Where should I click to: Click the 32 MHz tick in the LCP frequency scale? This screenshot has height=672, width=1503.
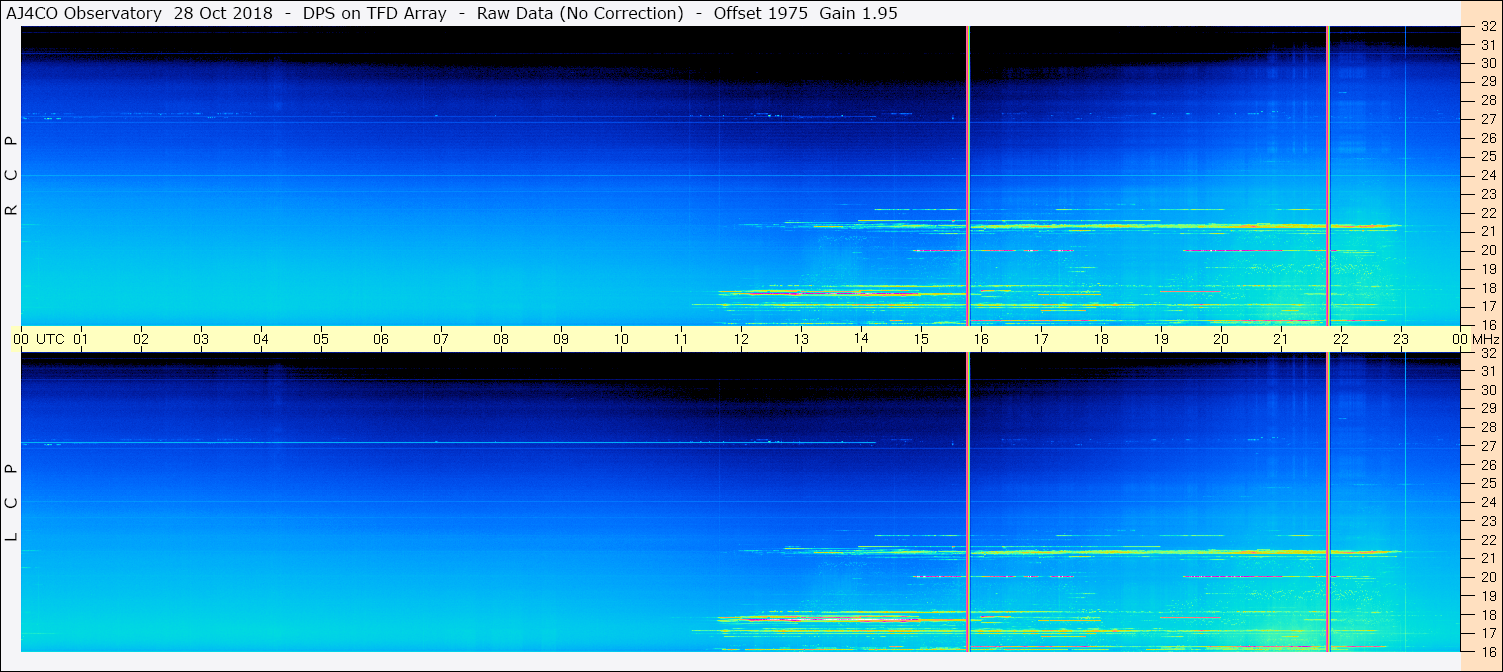pyautogui.click(x=1488, y=353)
